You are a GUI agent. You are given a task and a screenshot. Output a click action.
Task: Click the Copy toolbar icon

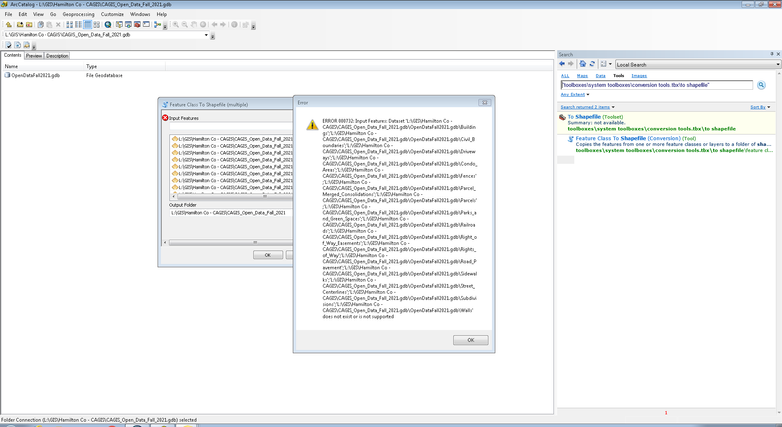[40, 24]
